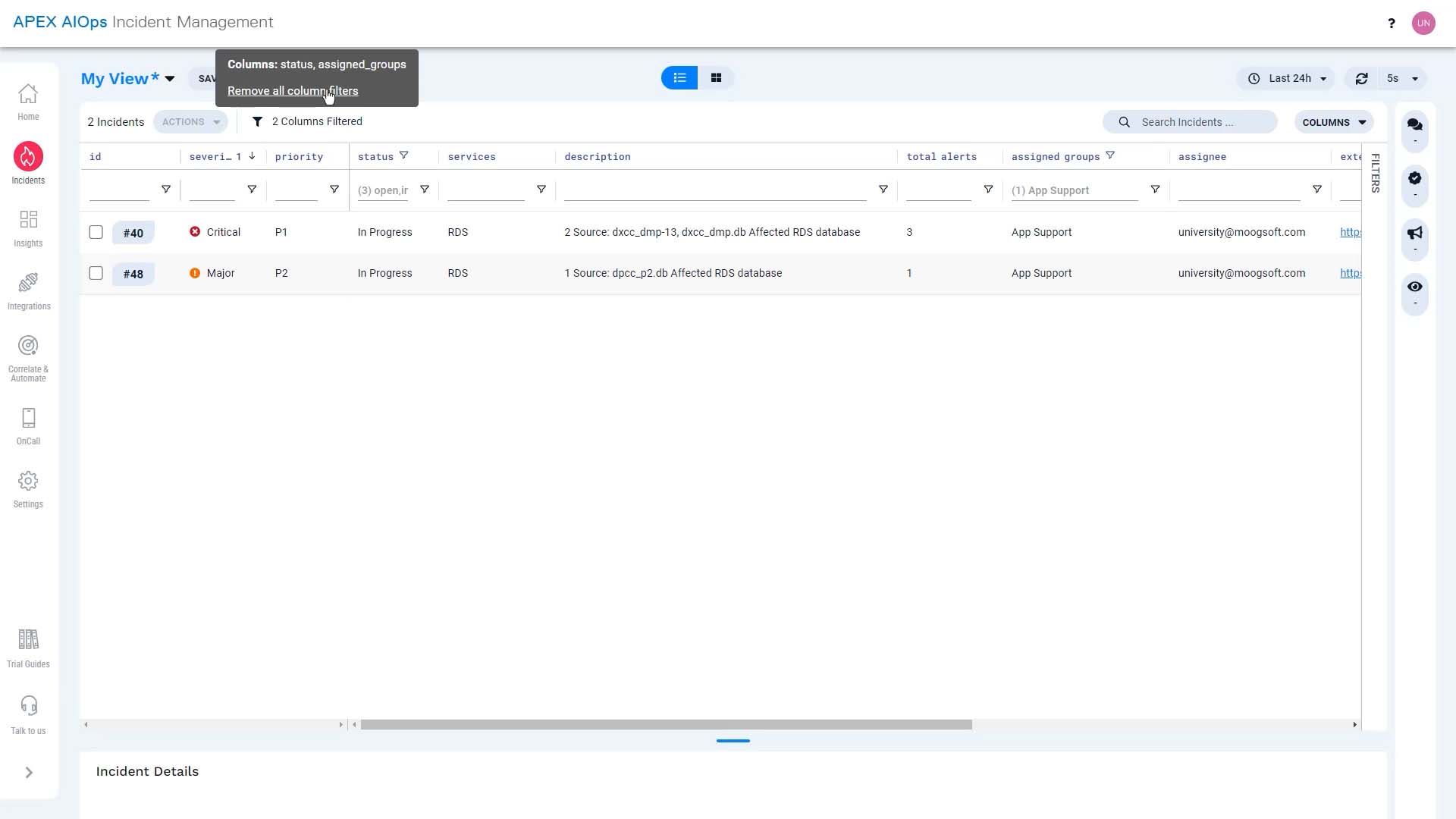The height and width of the screenshot is (819, 1456).
Task: Open the total alerts filter funnel
Action: tap(988, 190)
